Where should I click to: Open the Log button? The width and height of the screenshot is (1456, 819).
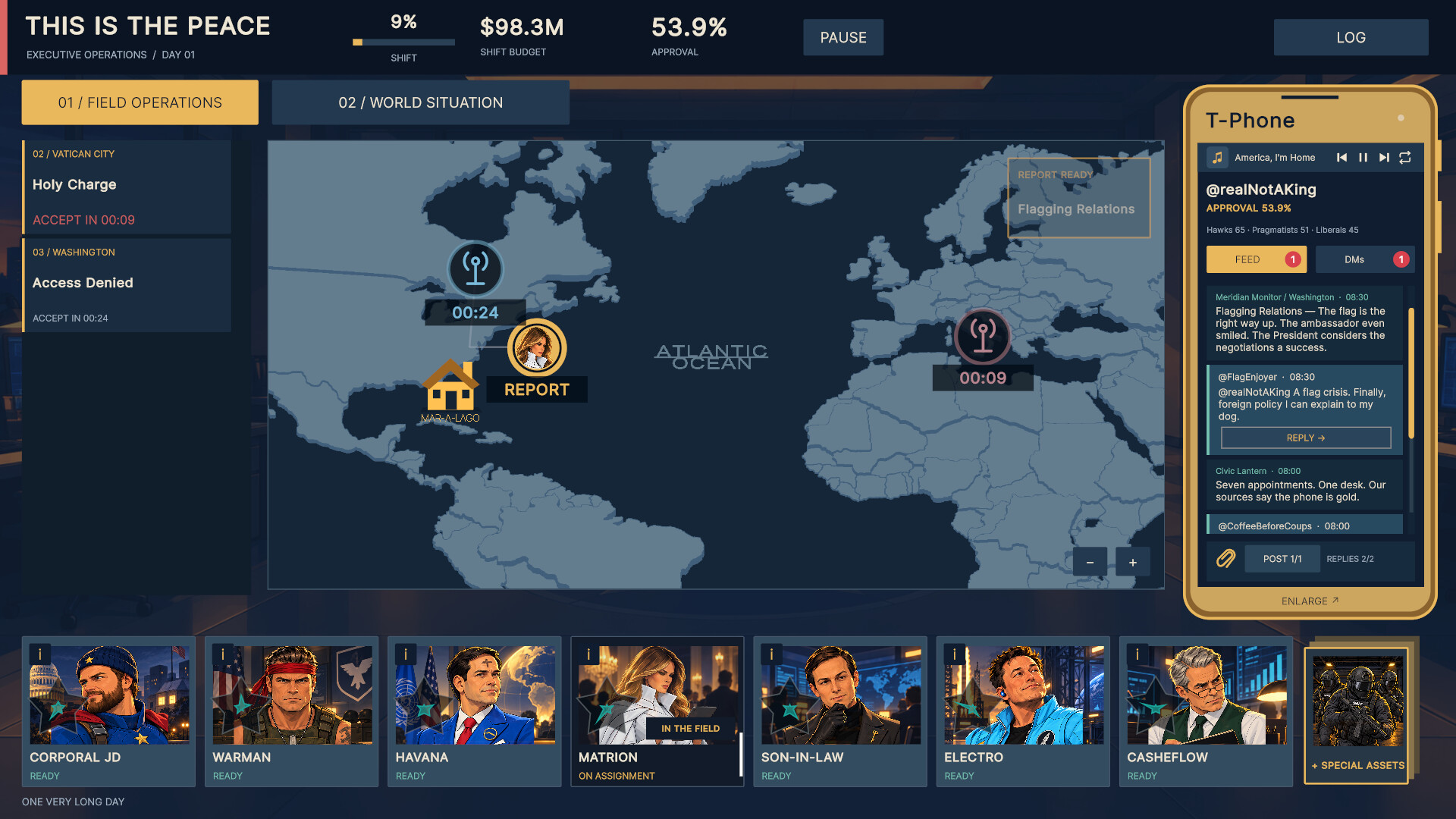pyautogui.click(x=1351, y=37)
